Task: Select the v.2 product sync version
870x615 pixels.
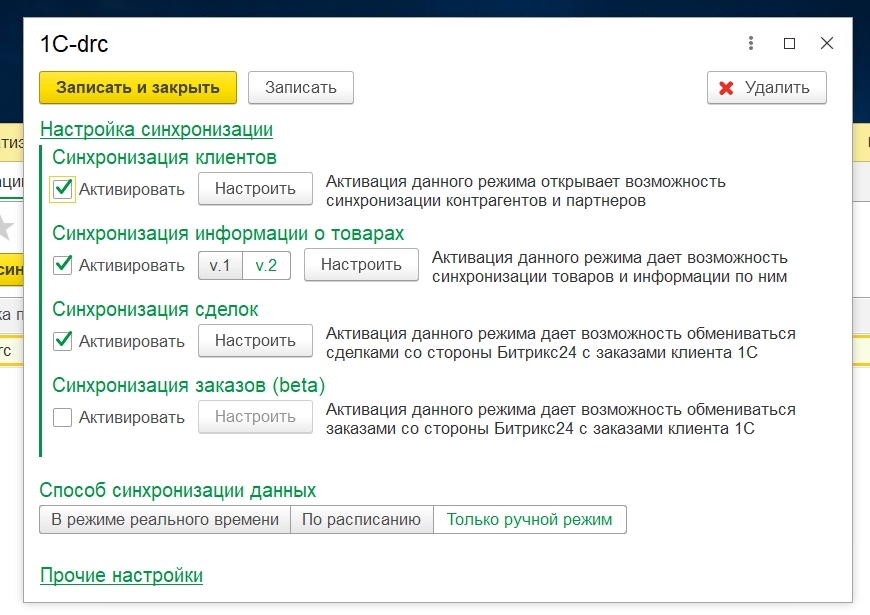Action: pyautogui.click(x=266, y=265)
